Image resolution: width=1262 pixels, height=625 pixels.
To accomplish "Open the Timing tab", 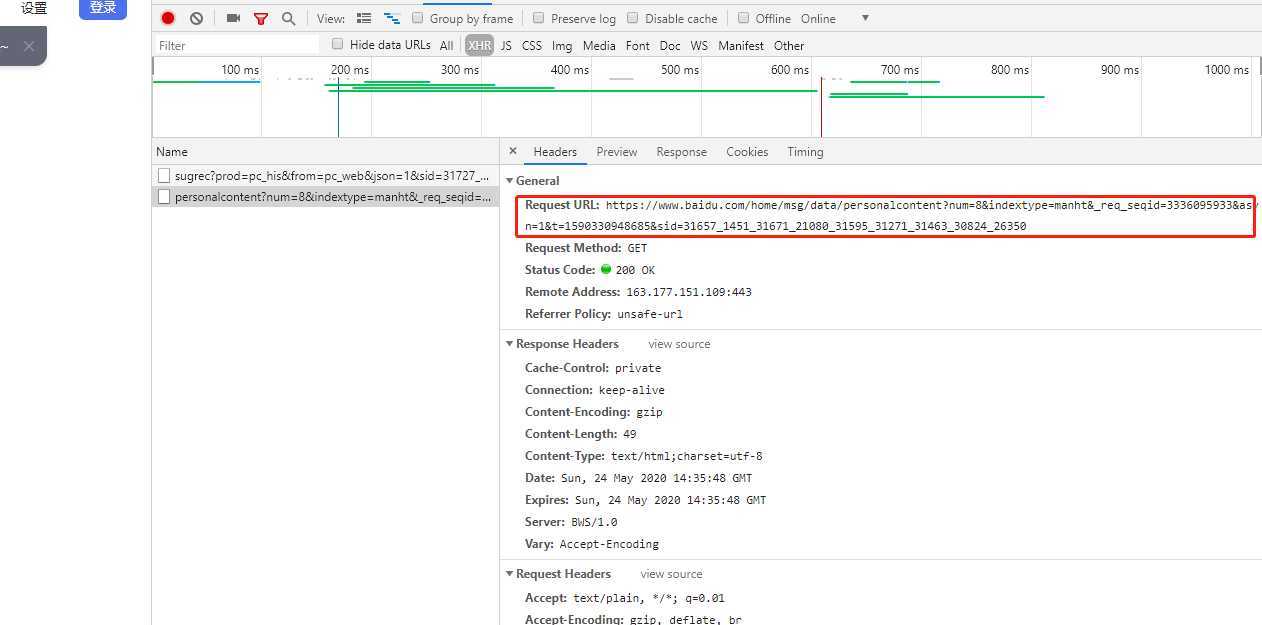I will pos(805,152).
